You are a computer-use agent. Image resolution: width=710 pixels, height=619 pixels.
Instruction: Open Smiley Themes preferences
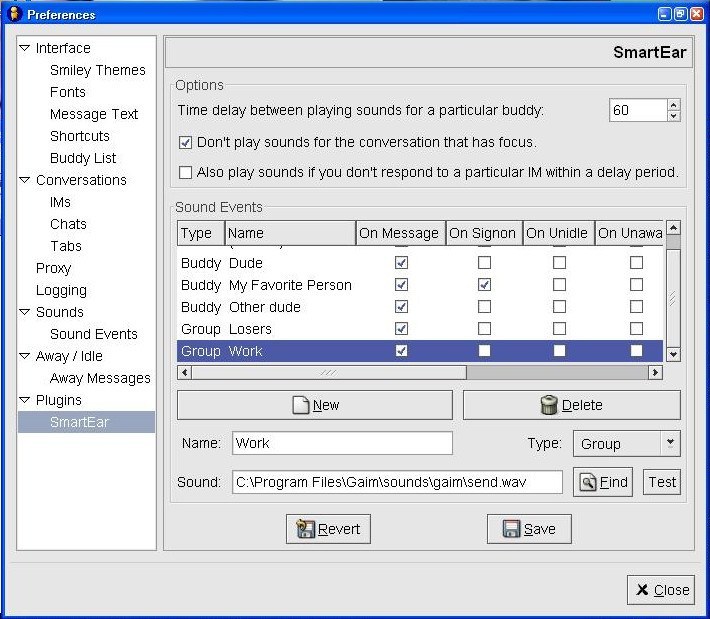point(98,70)
